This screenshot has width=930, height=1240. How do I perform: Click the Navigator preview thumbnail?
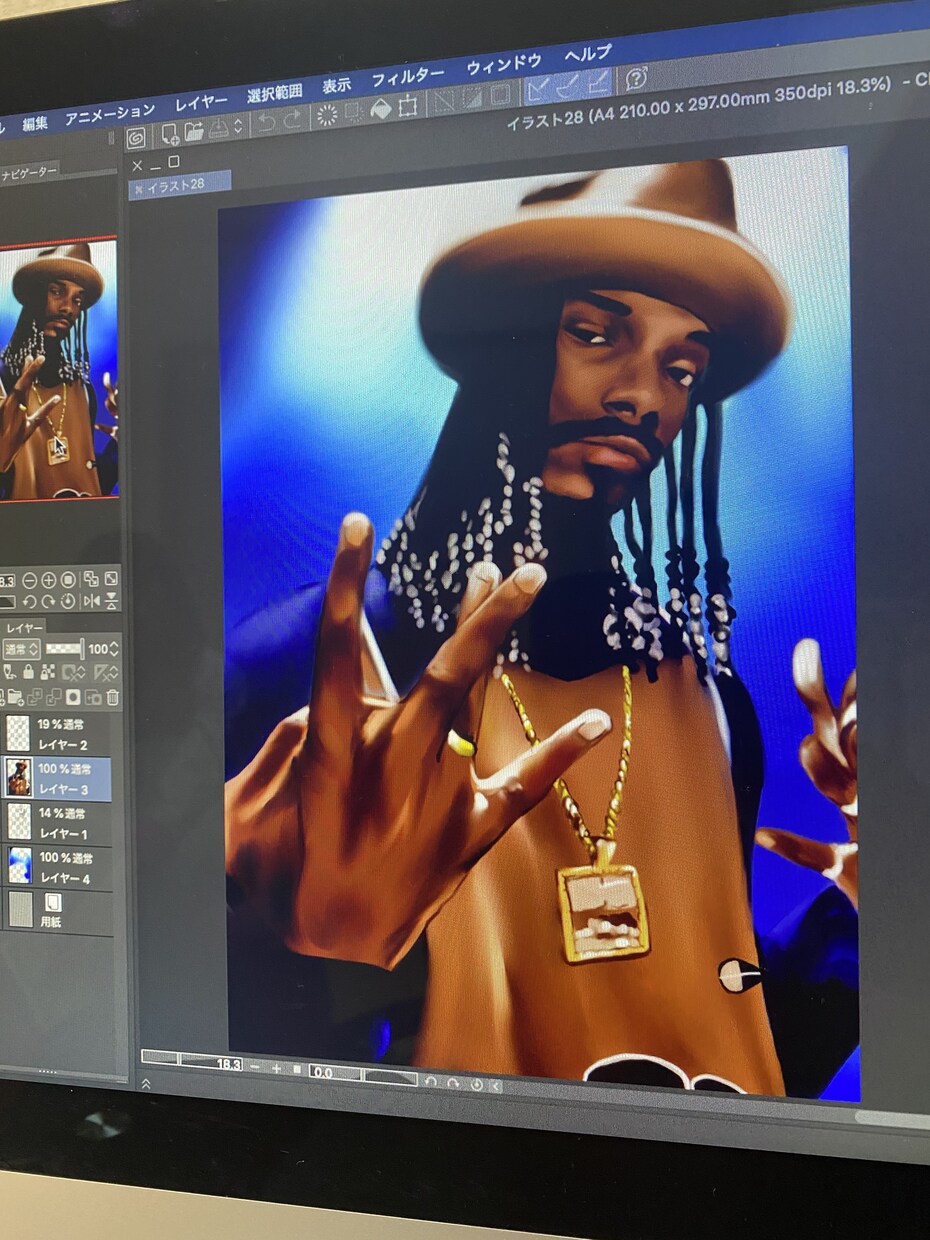pos(58,368)
